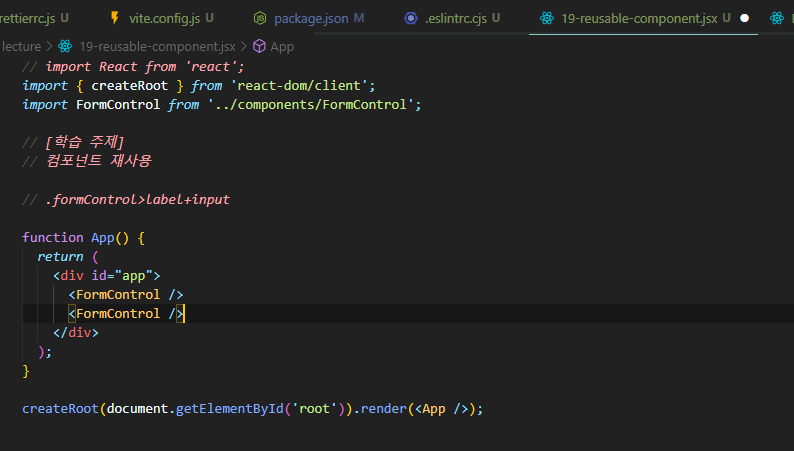The width and height of the screenshot is (794, 451).
Task: Click the first FormControl JSX element
Action: click(126, 295)
